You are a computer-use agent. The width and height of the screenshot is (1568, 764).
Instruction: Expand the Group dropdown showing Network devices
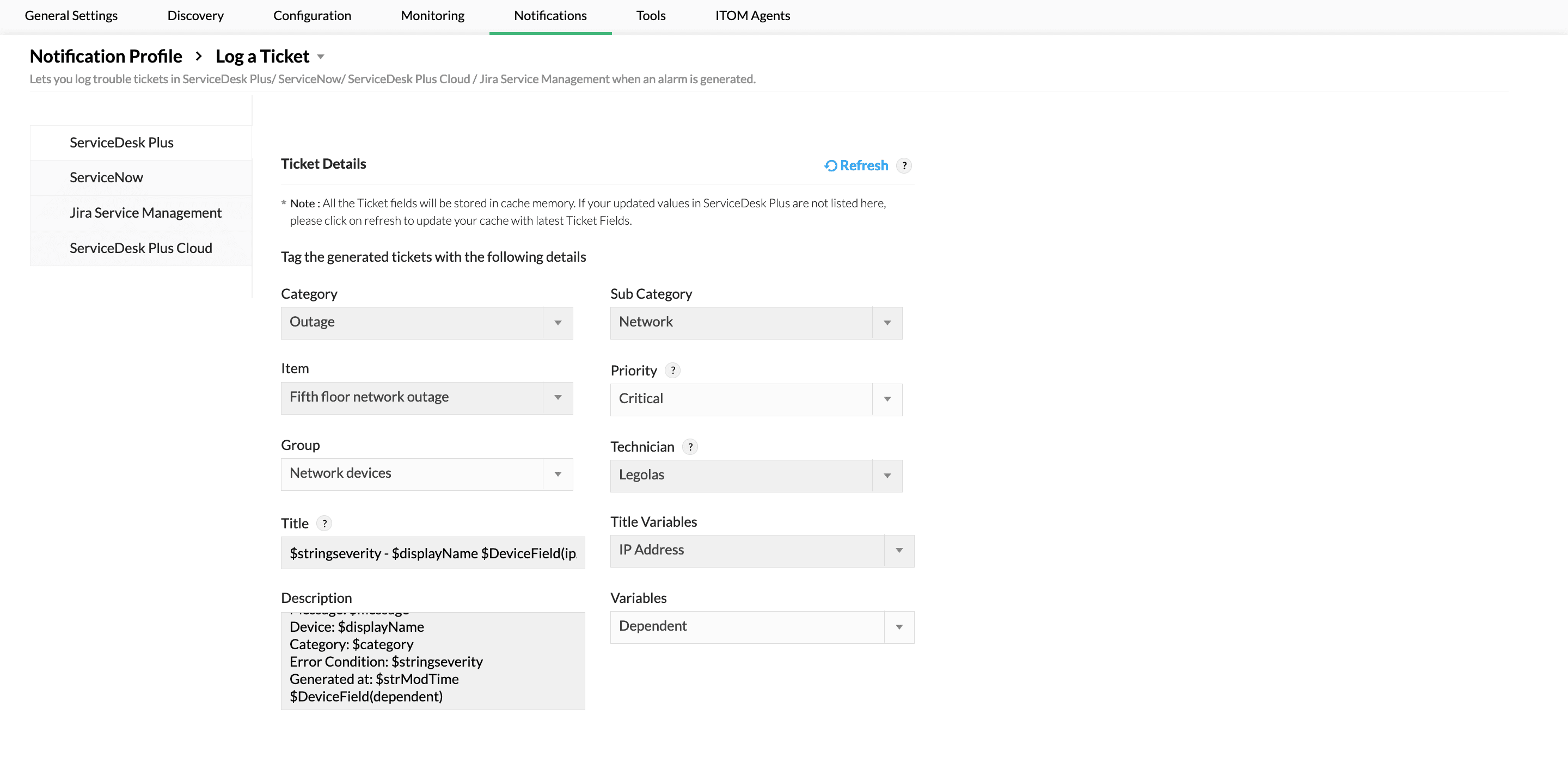pyautogui.click(x=557, y=474)
